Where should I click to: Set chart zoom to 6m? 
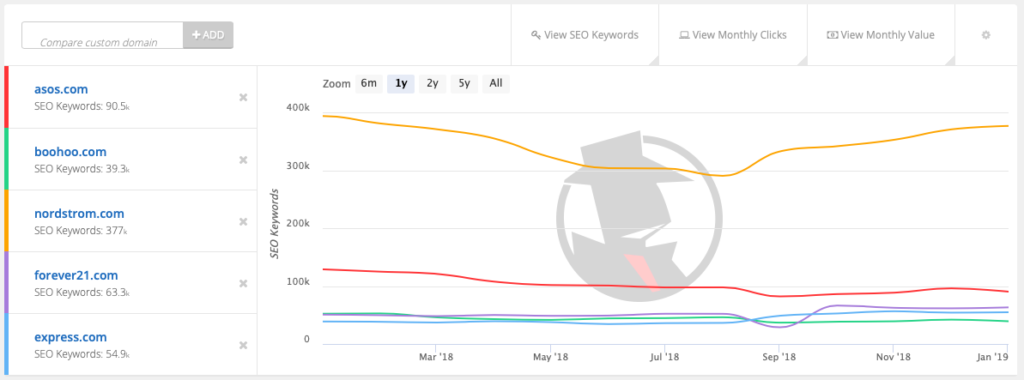[x=369, y=84]
